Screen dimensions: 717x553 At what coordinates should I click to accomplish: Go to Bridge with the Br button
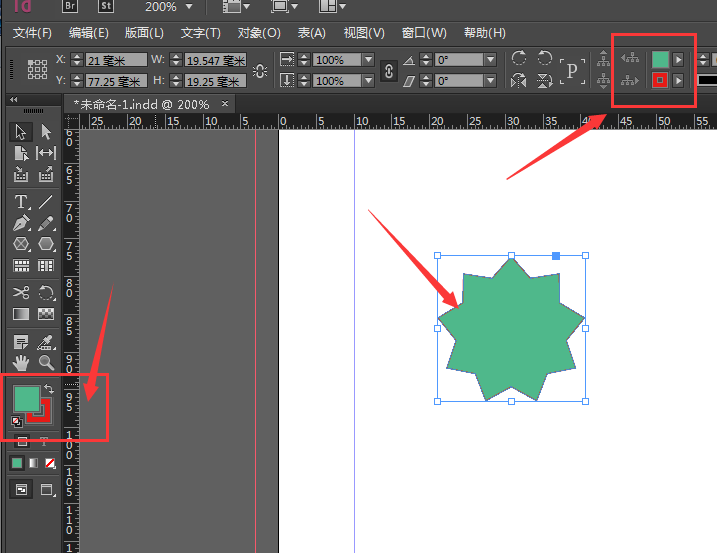pos(70,6)
